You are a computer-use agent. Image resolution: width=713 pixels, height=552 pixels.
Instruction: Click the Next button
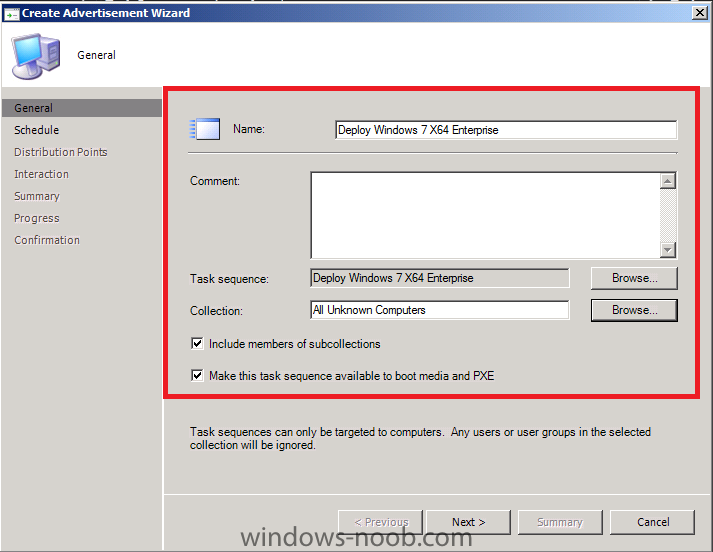pyautogui.click(x=468, y=522)
